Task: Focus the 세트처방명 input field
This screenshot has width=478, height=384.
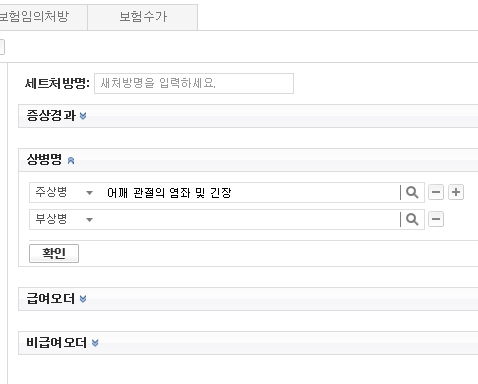Action: pos(194,83)
